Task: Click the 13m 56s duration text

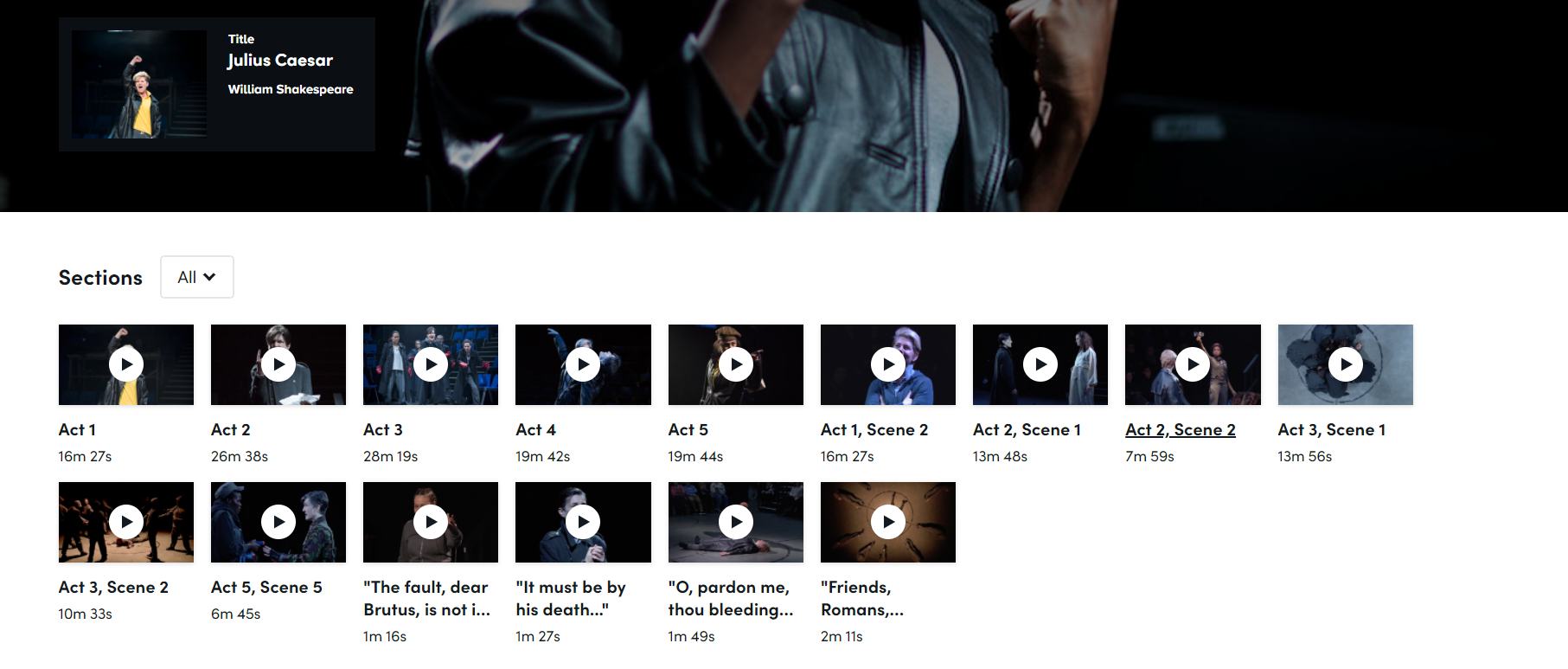Action: (1305, 456)
